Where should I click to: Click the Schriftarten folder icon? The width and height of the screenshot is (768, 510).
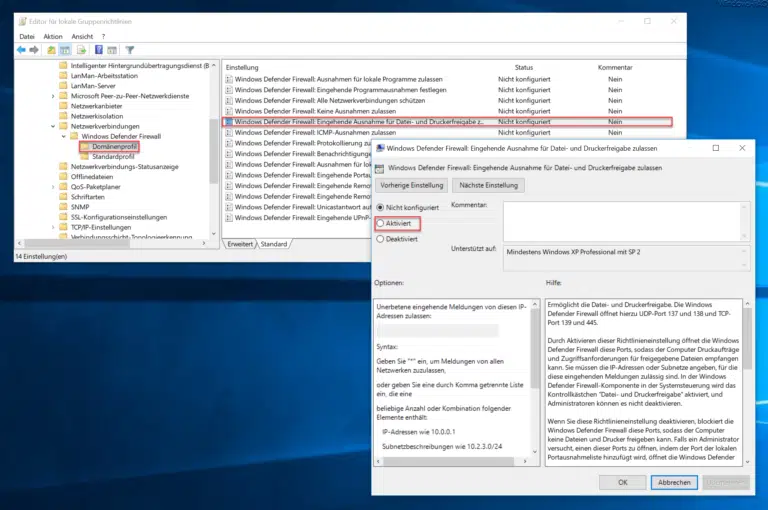63,196
